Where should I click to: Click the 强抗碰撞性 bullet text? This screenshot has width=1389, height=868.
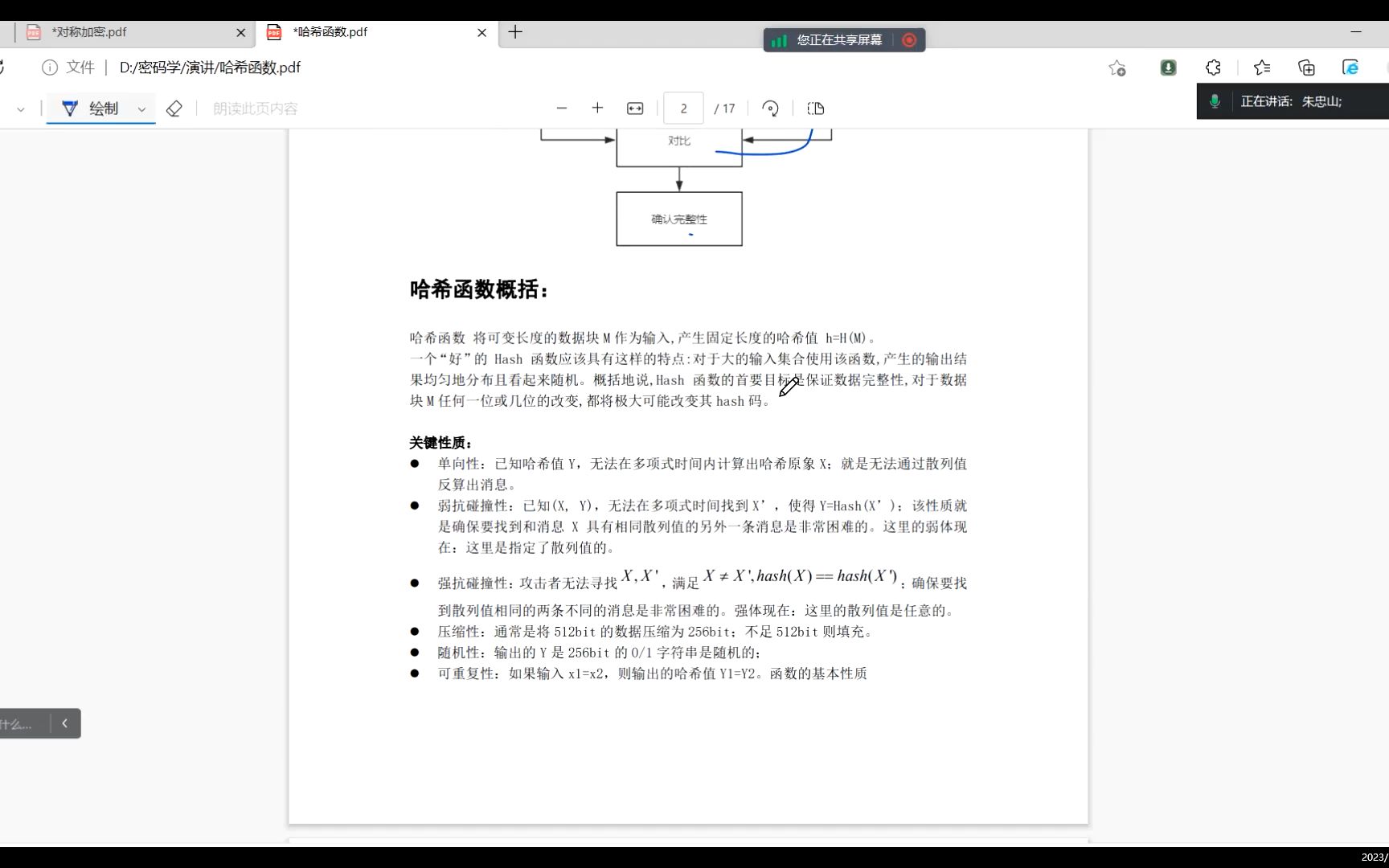(x=703, y=593)
